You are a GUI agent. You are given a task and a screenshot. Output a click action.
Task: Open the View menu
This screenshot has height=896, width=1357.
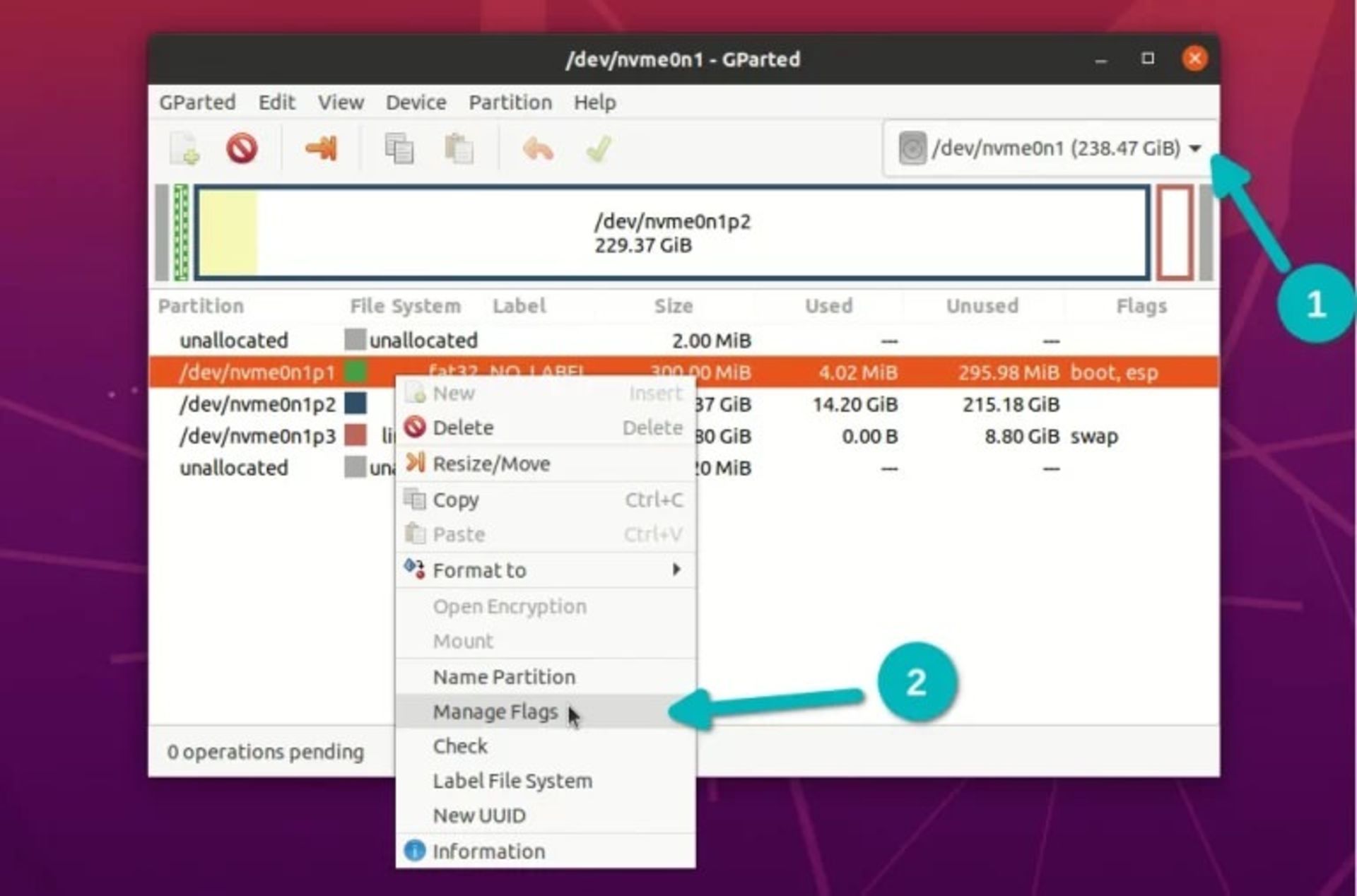tap(341, 102)
